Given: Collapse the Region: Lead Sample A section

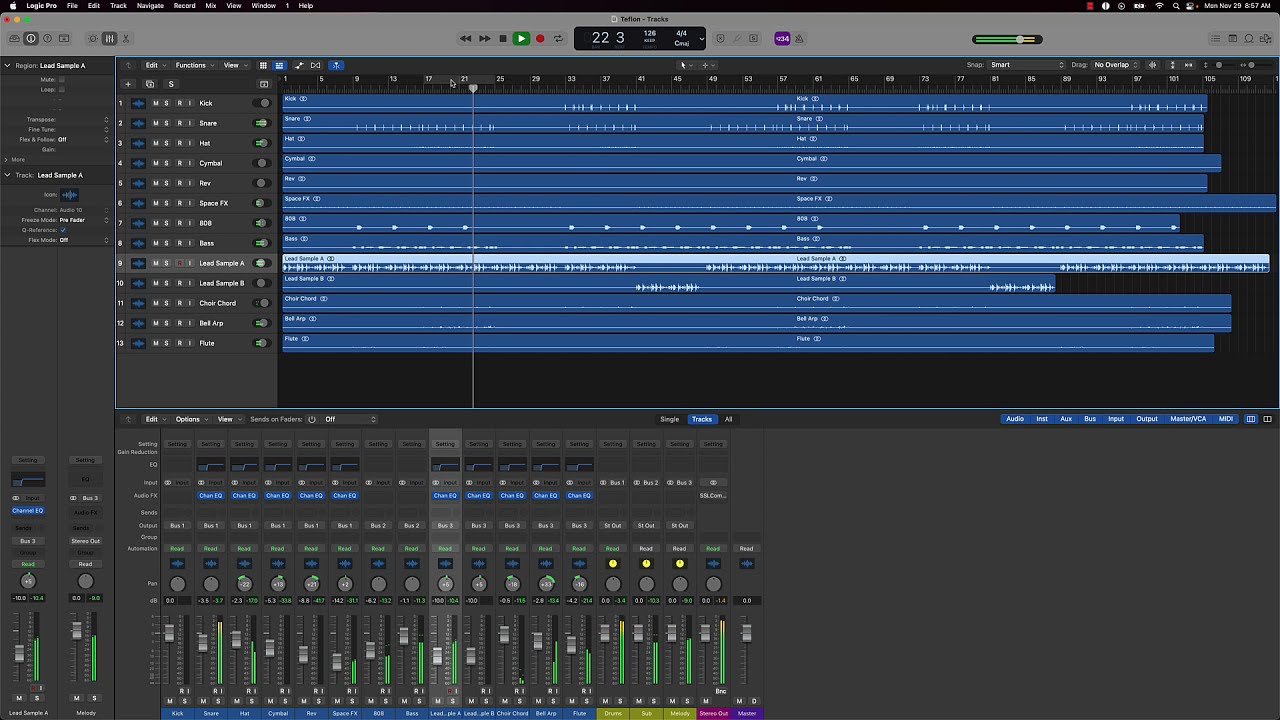Looking at the screenshot, I should (x=6, y=65).
